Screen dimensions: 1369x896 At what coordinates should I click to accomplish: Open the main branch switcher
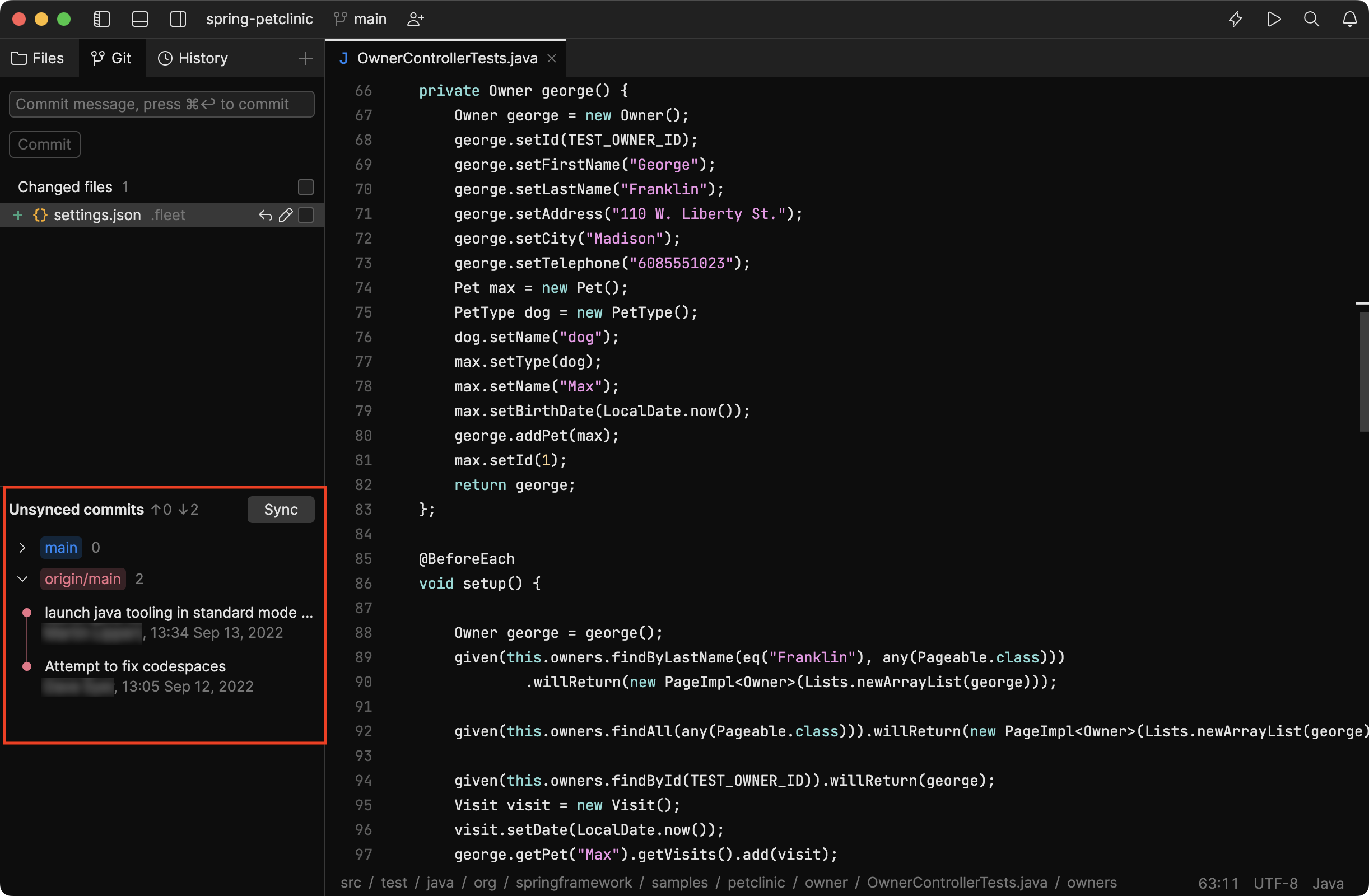click(x=359, y=18)
